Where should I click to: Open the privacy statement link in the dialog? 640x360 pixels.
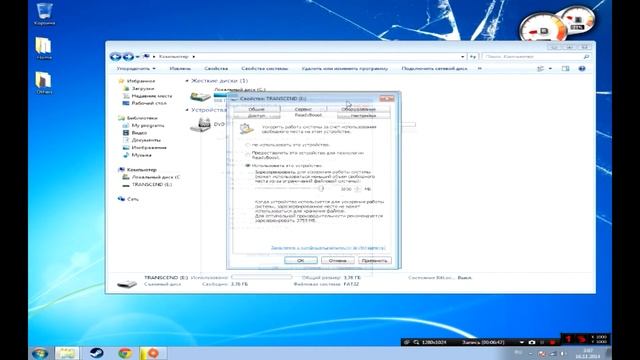click(x=328, y=248)
